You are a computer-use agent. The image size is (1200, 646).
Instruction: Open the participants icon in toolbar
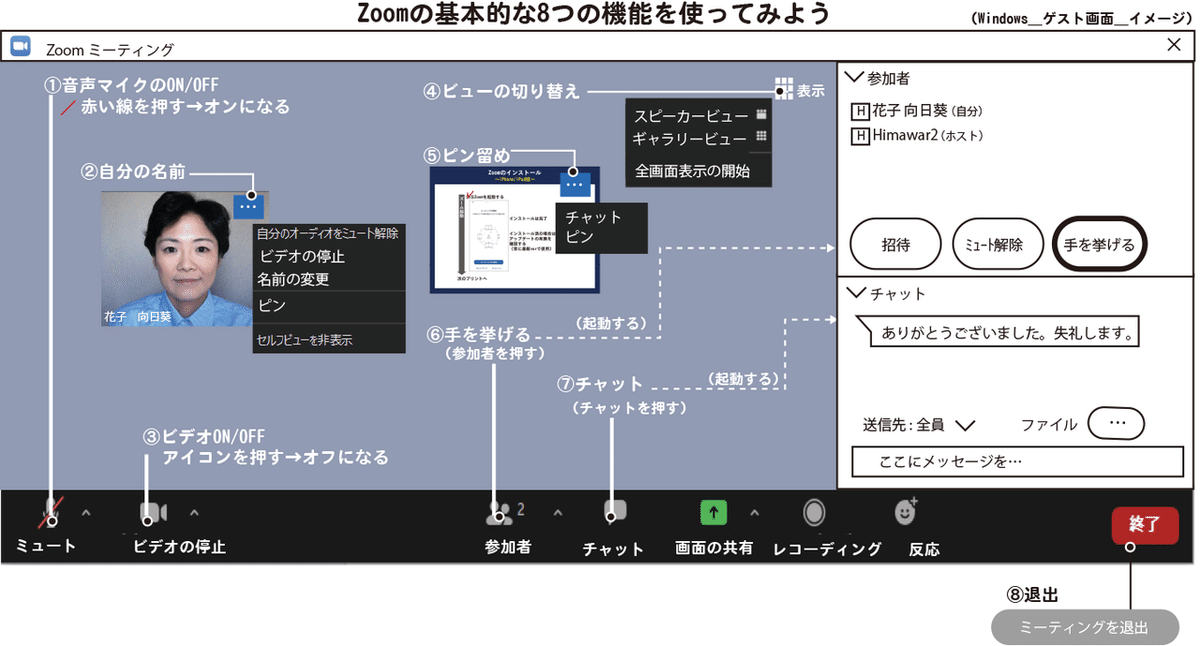pos(498,514)
